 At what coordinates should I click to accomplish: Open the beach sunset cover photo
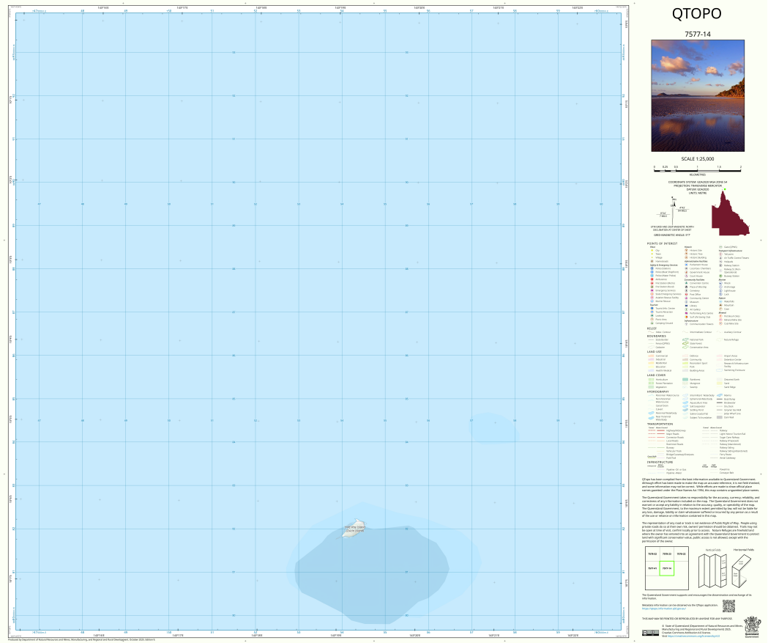coord(697,95)
